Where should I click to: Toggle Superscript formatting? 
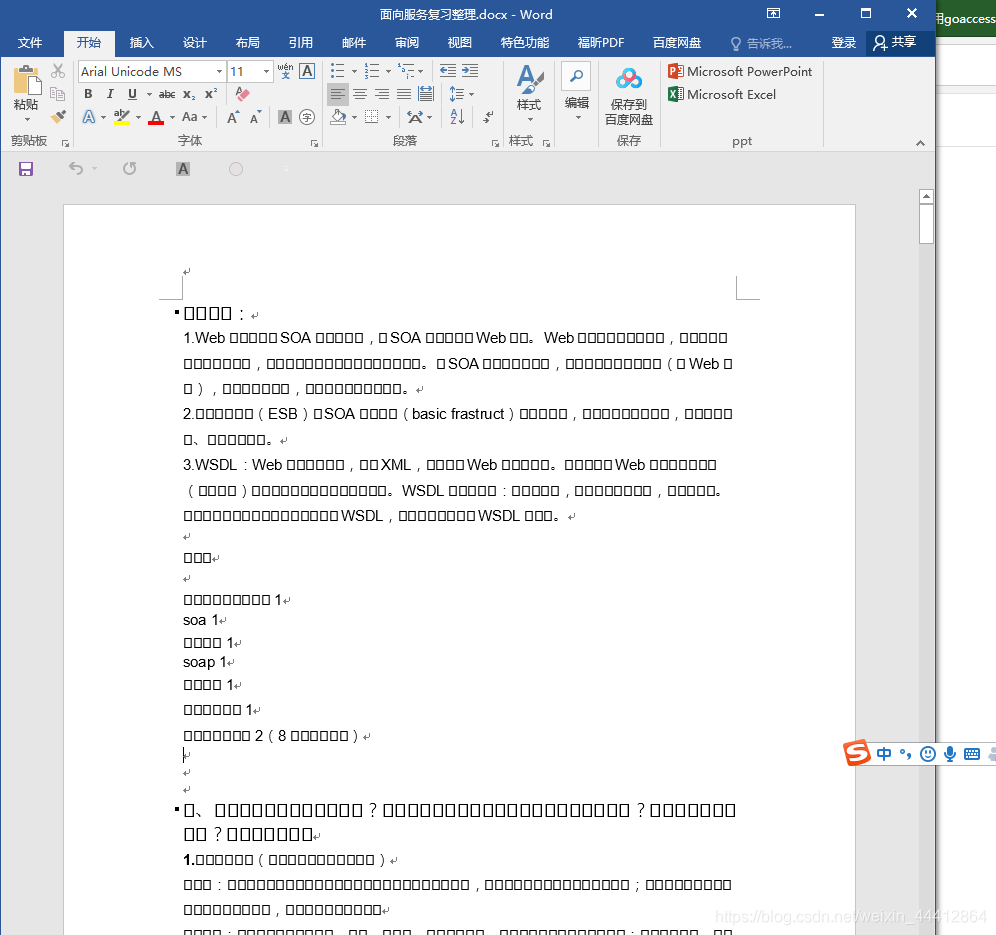click(211, 94)
